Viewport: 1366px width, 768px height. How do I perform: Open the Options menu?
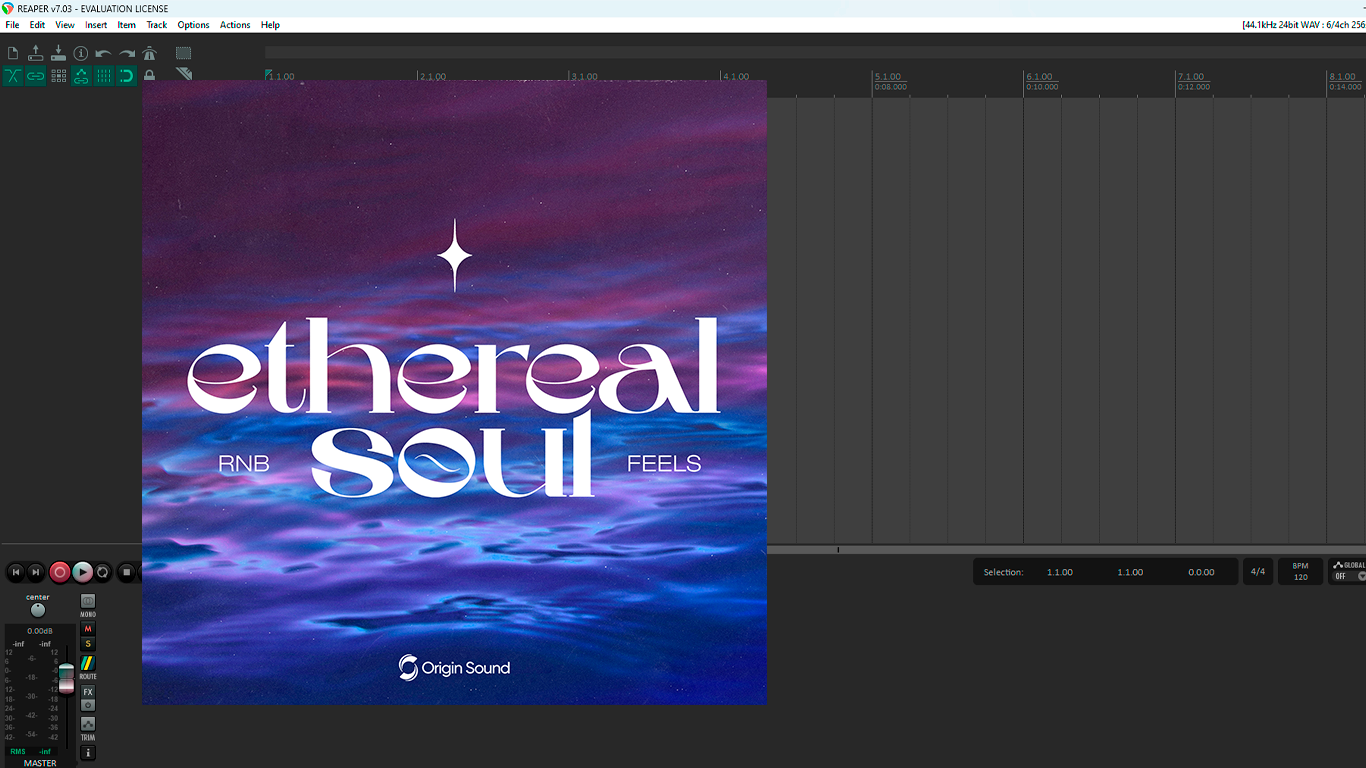tap(193, 25)
